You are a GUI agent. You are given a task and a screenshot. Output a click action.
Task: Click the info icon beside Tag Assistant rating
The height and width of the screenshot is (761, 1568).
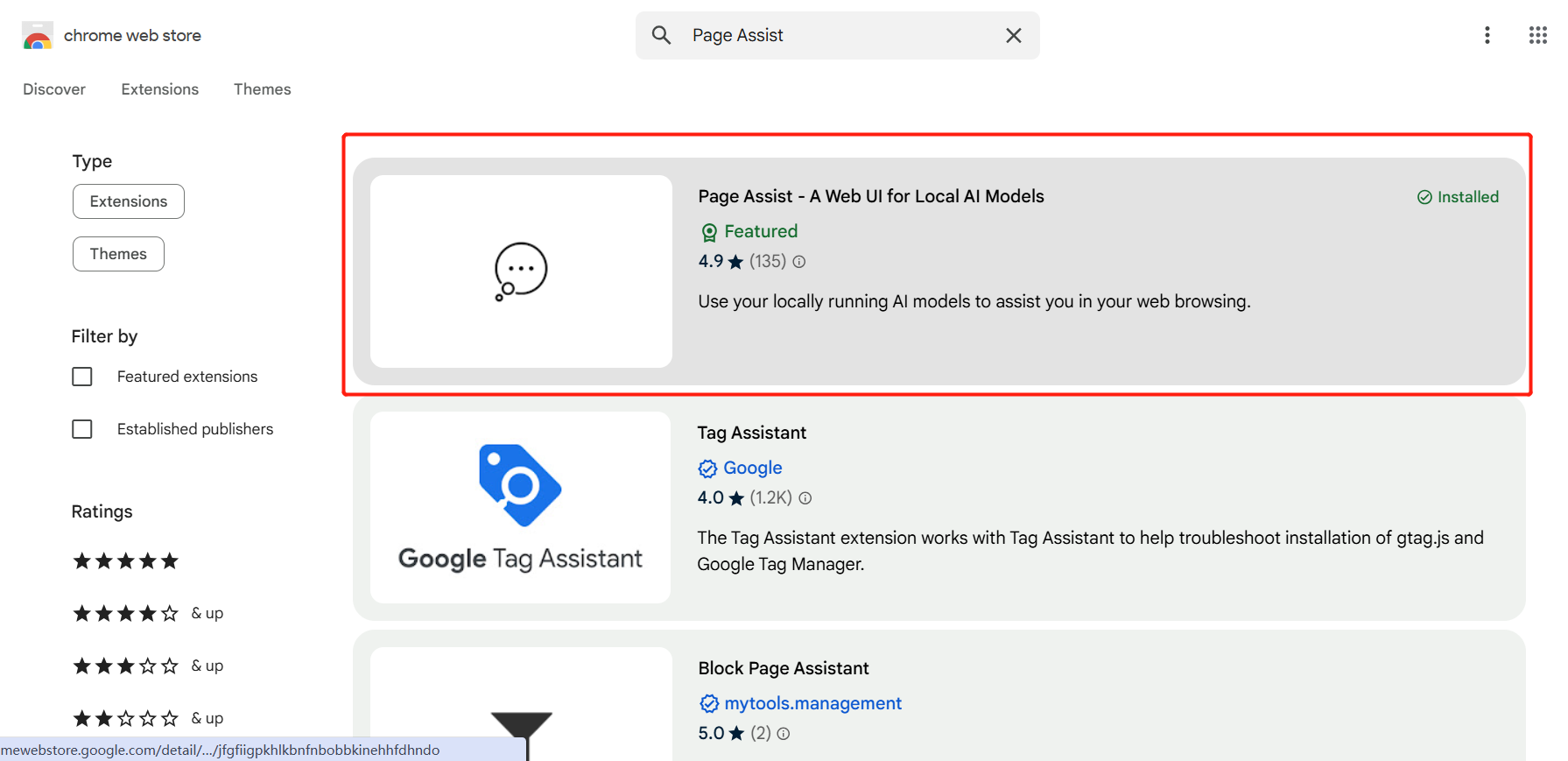click(805, 498)
